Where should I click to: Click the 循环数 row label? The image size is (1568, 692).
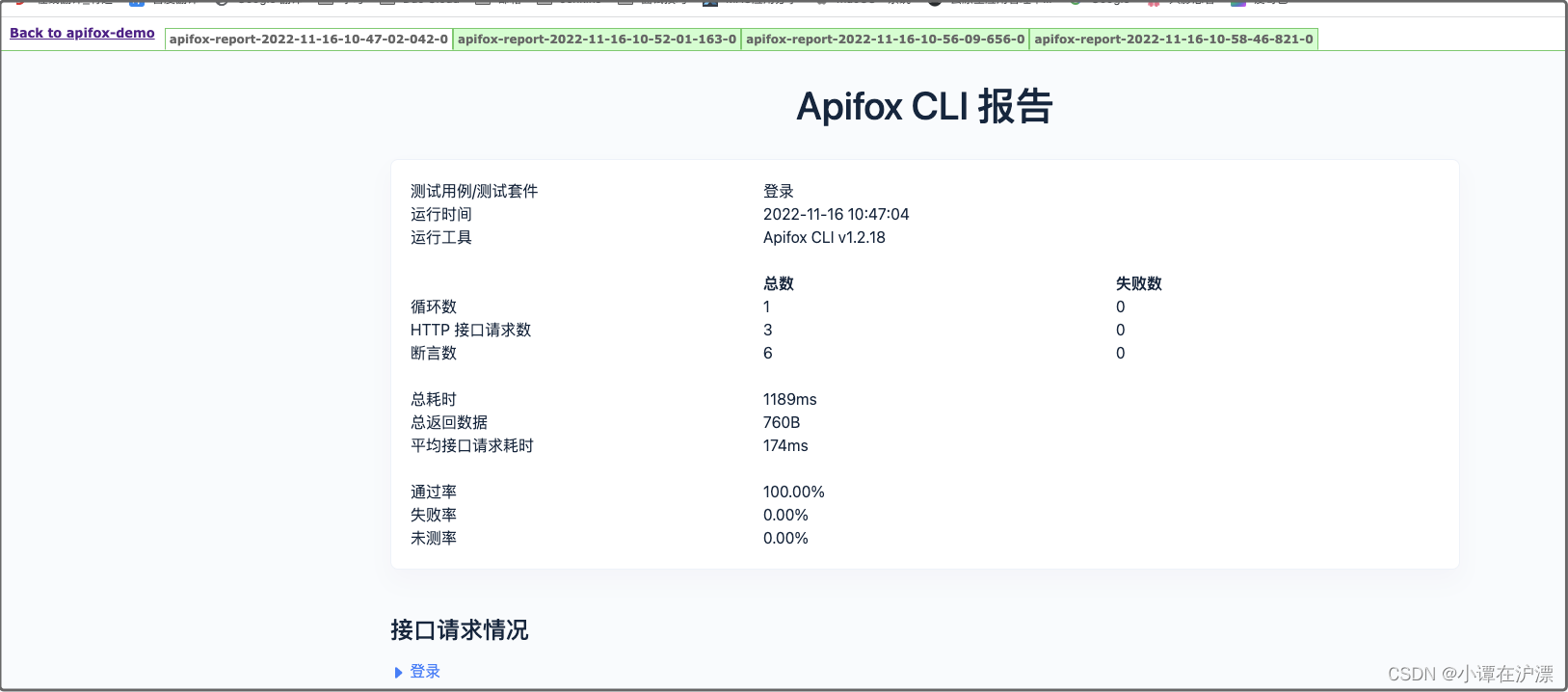point(434,306)
